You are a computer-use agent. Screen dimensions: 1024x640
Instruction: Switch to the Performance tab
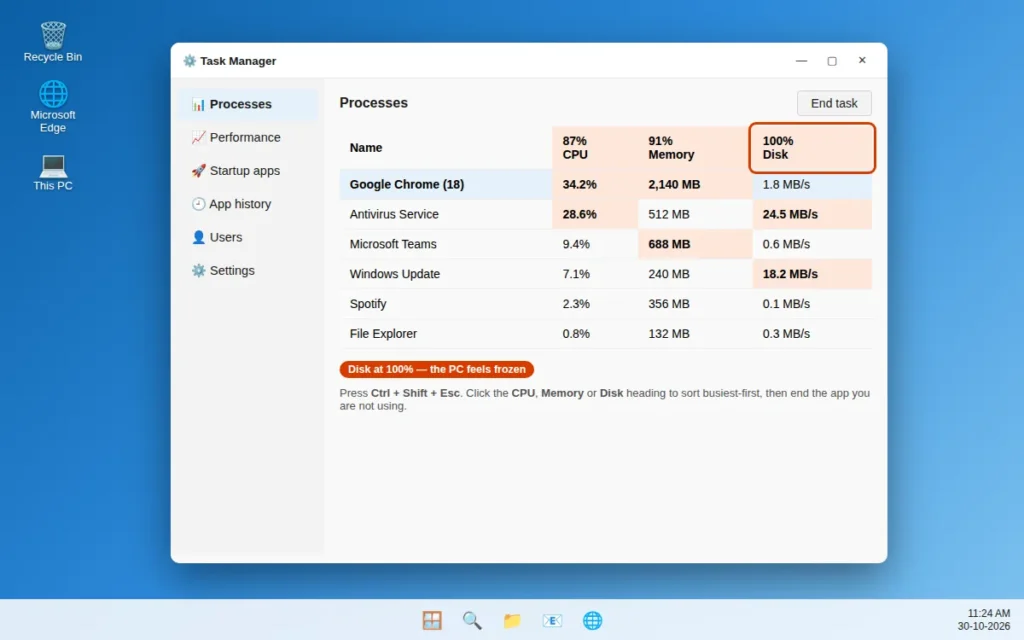point(248,137)
